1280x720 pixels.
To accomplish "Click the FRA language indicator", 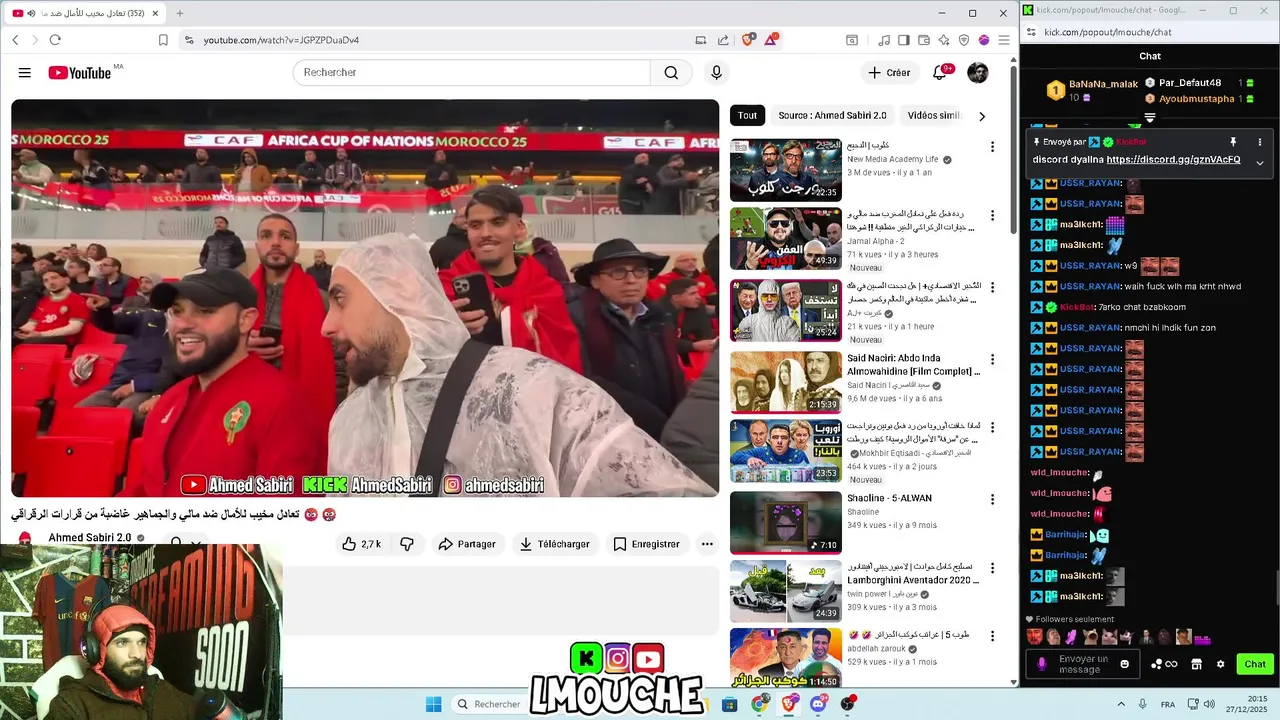I will click(x=1168, y=705).
